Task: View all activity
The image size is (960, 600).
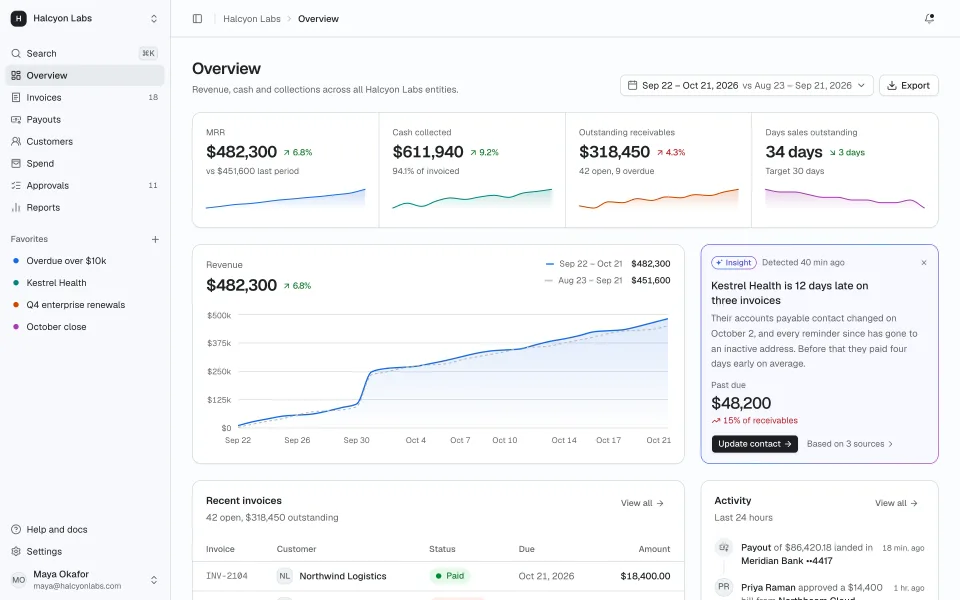Action: click(x=896, y=503)
